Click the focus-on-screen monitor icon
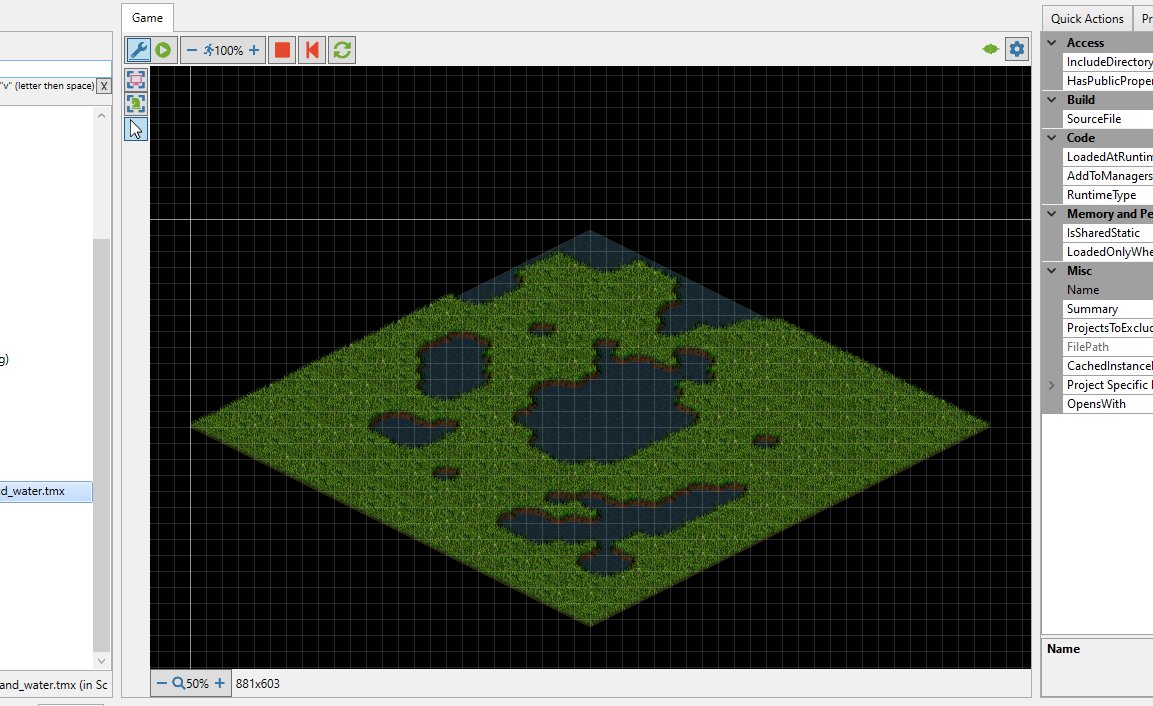 pos(136,79)
